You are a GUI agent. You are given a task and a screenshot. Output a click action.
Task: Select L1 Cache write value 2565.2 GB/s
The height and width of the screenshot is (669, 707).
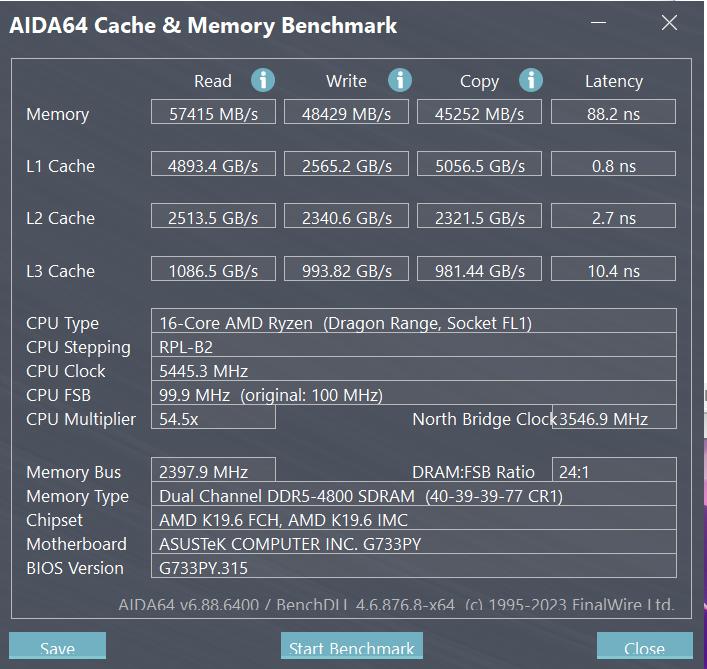click(346, 164)
